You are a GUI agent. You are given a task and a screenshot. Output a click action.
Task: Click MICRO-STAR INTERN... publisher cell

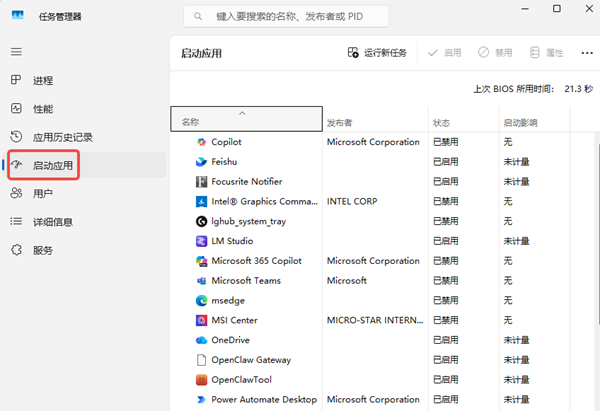375,320
